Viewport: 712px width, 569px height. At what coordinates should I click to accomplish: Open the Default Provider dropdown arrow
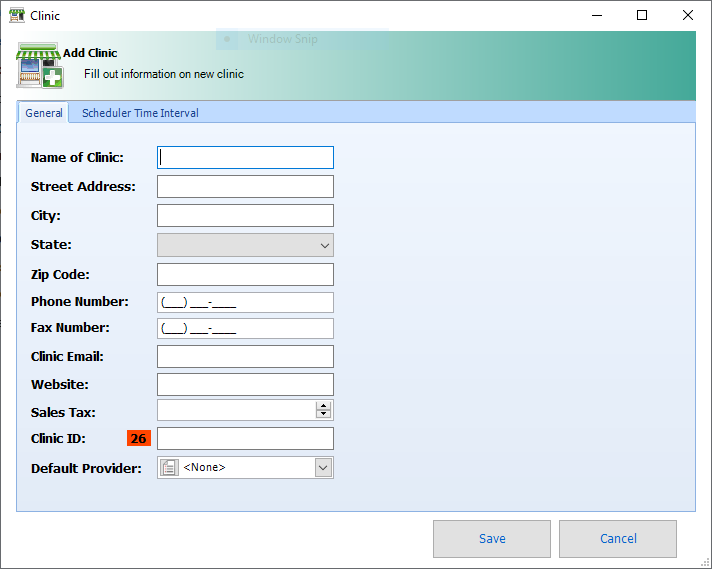click(323, 467)
